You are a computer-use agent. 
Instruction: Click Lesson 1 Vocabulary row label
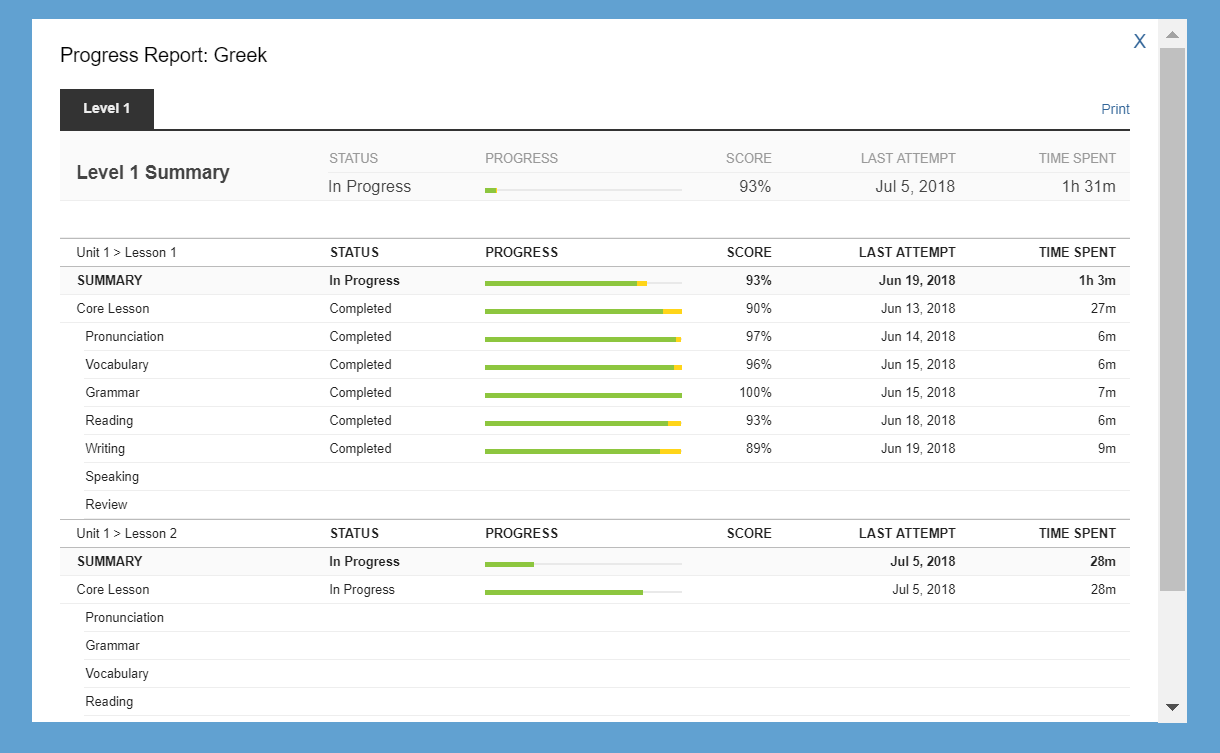(117, 365)
